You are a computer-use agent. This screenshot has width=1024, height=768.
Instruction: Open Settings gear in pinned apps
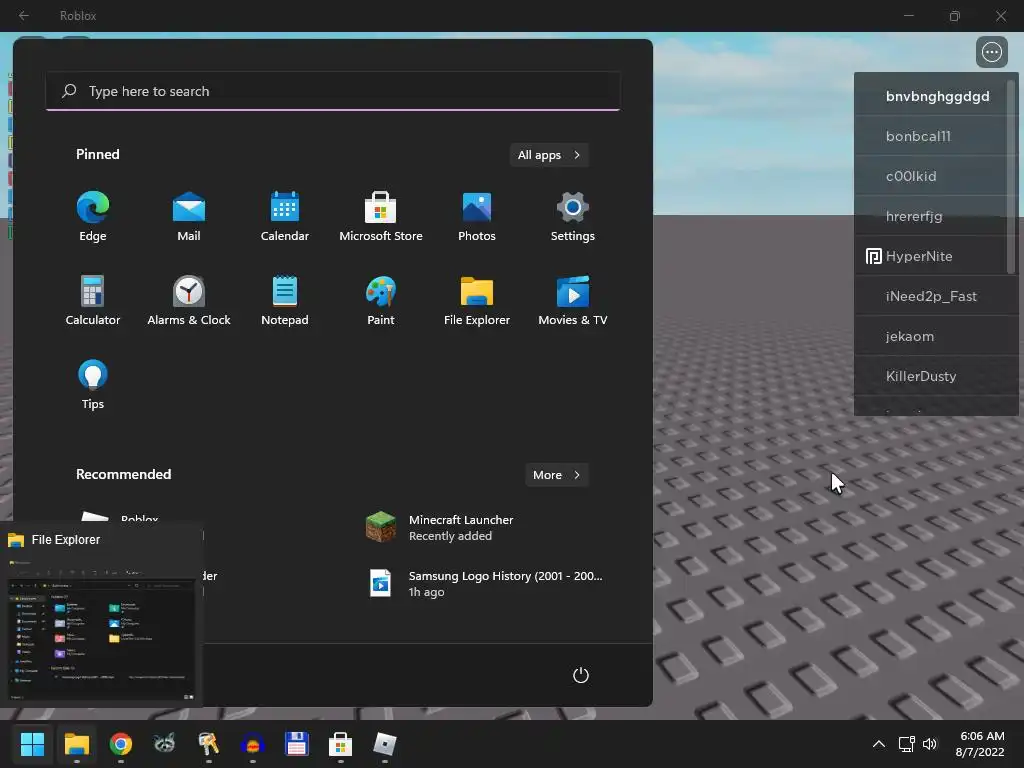click(x=573, y=217)
